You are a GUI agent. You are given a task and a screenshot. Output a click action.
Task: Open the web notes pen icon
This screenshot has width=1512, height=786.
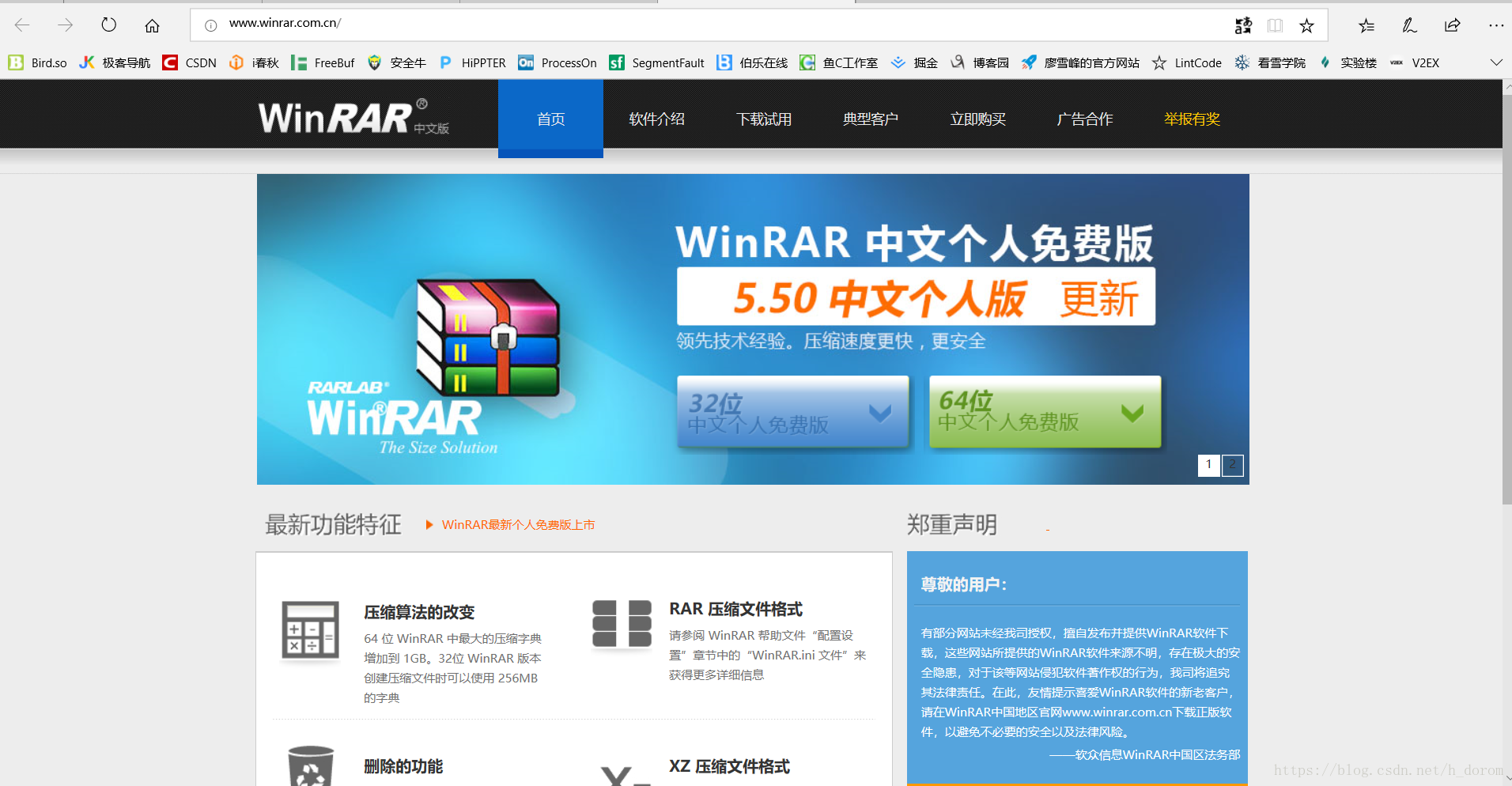(1409, 25)
